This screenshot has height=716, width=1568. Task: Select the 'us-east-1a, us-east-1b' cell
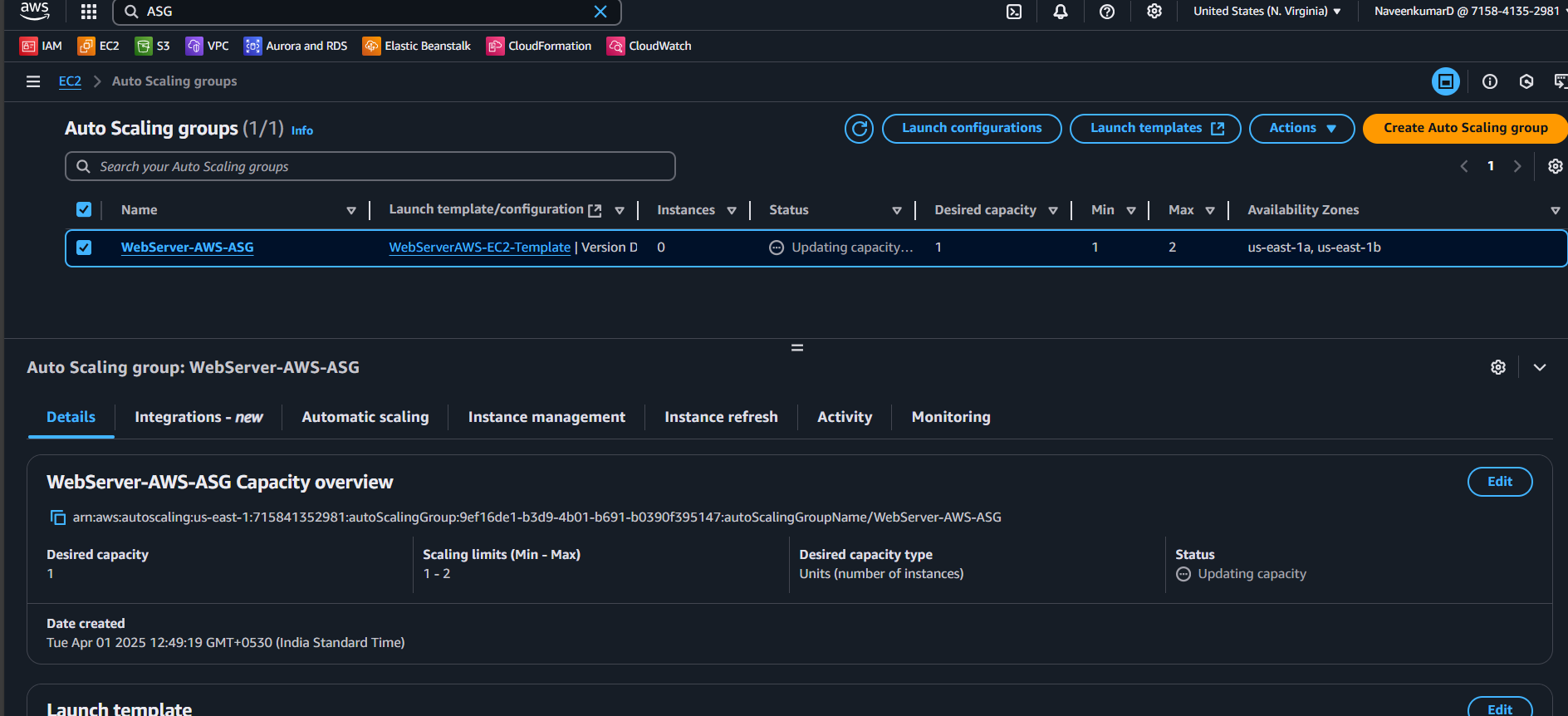click(1314, 248)
